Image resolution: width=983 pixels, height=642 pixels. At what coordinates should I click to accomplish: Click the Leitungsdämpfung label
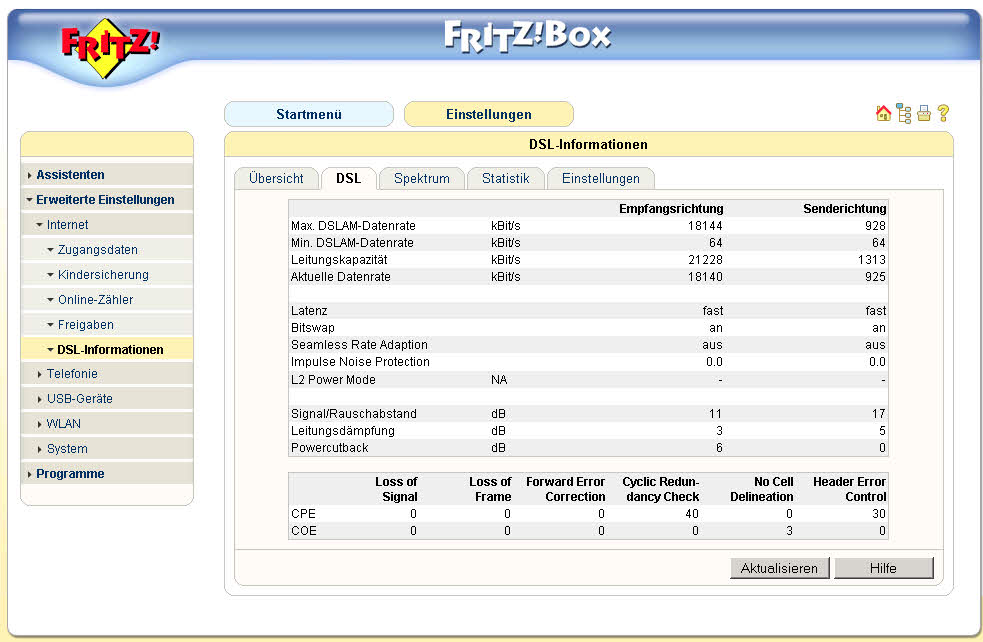point(343,431)
